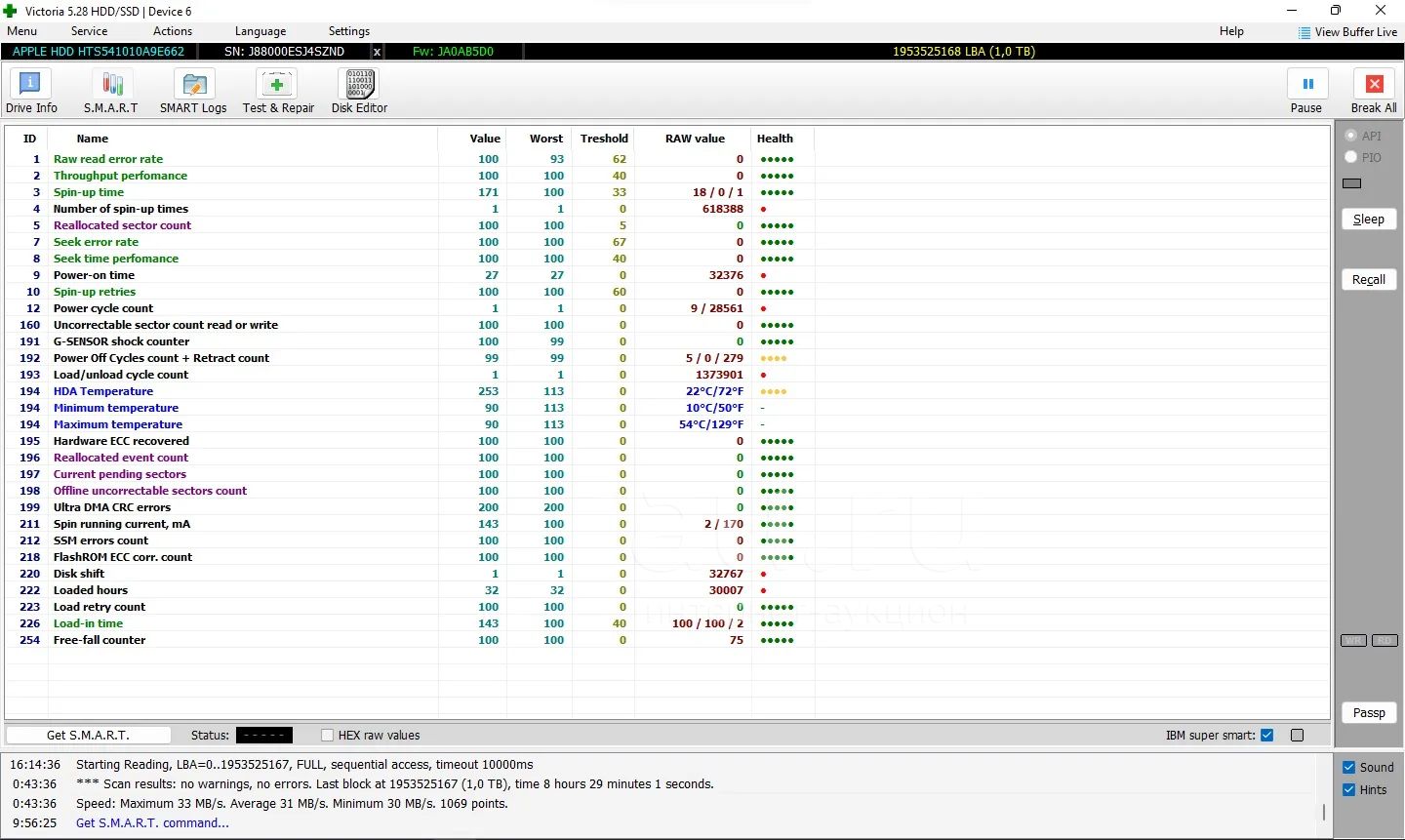Viewport: 1405px width, 840px height.
Task: Select the API radio button
Action: (x=1351, y=136)
